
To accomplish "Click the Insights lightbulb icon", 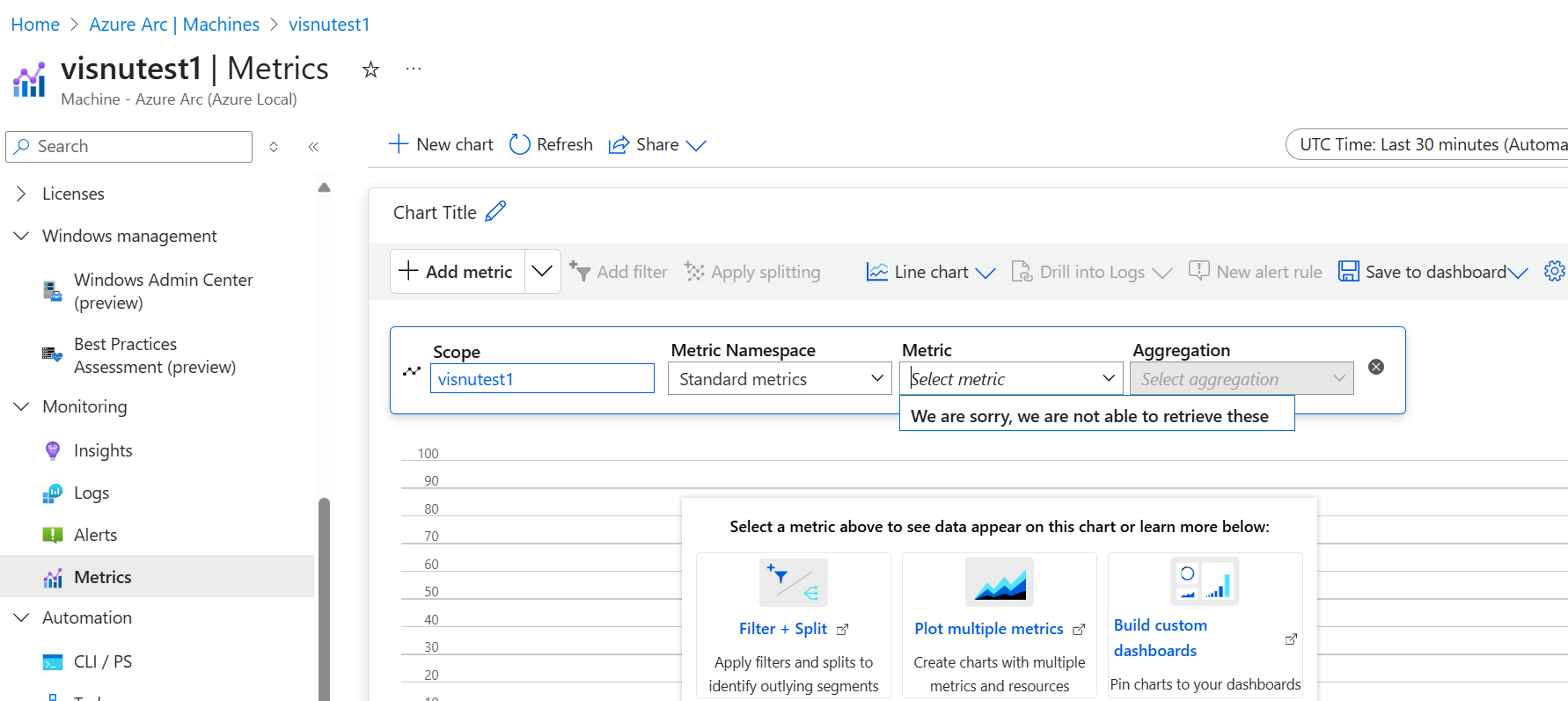I will tap(53, 450).
